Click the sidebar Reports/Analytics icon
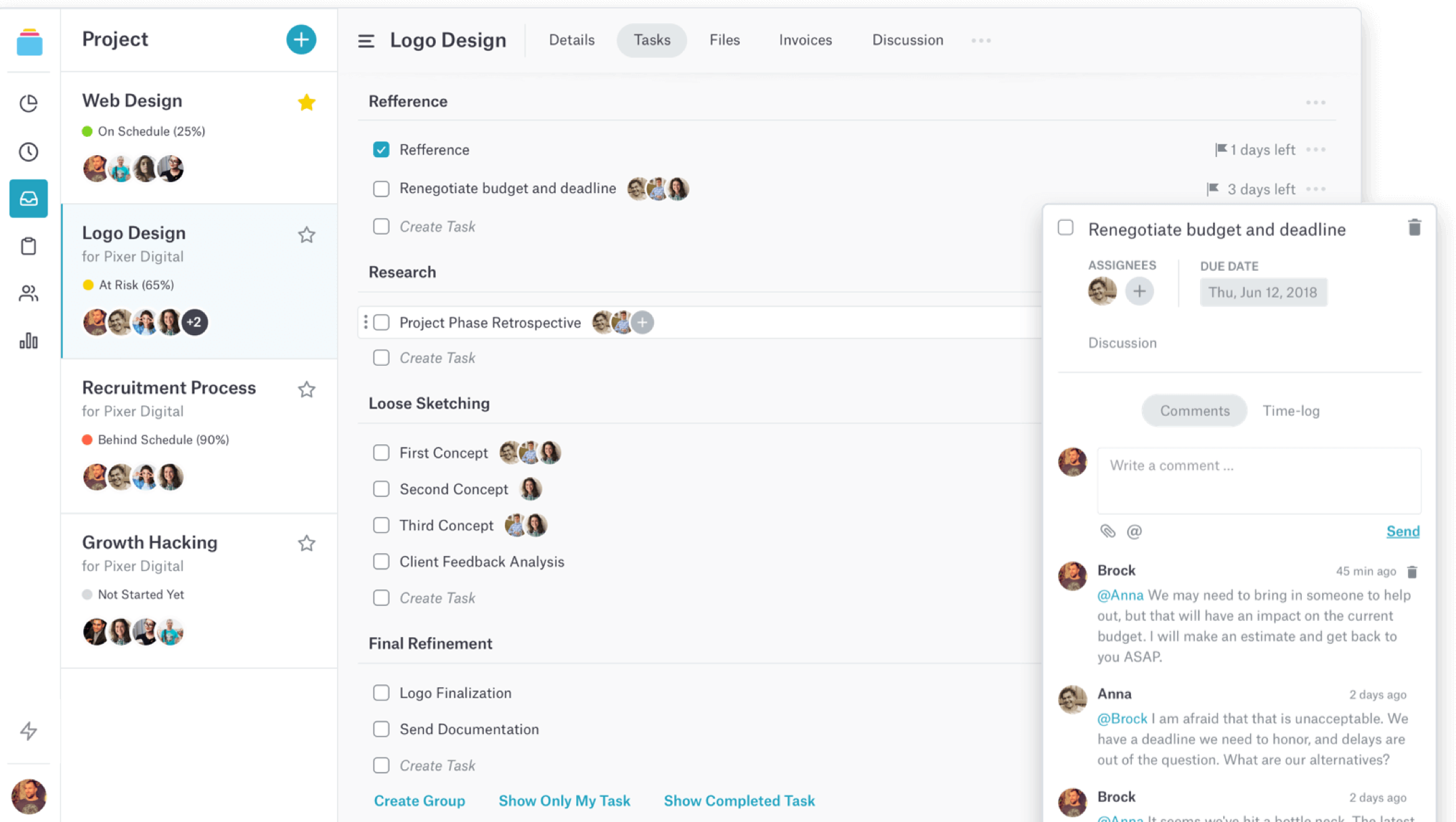 pos(29,341)
